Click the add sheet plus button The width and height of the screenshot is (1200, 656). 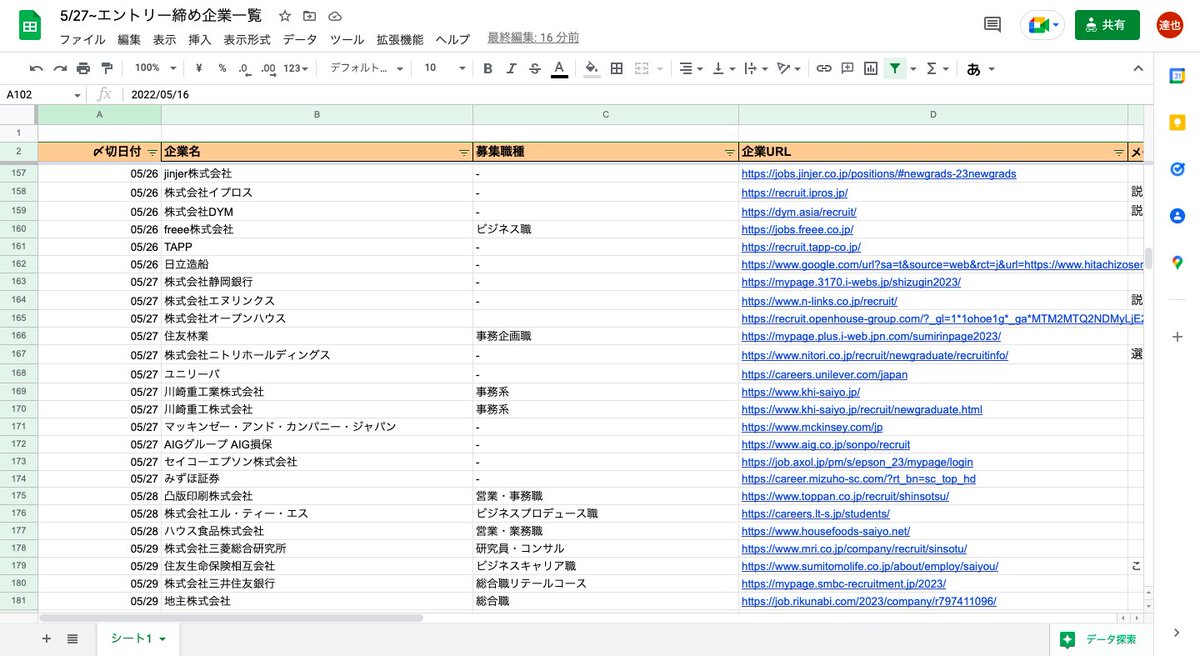[x=46, y=638]
